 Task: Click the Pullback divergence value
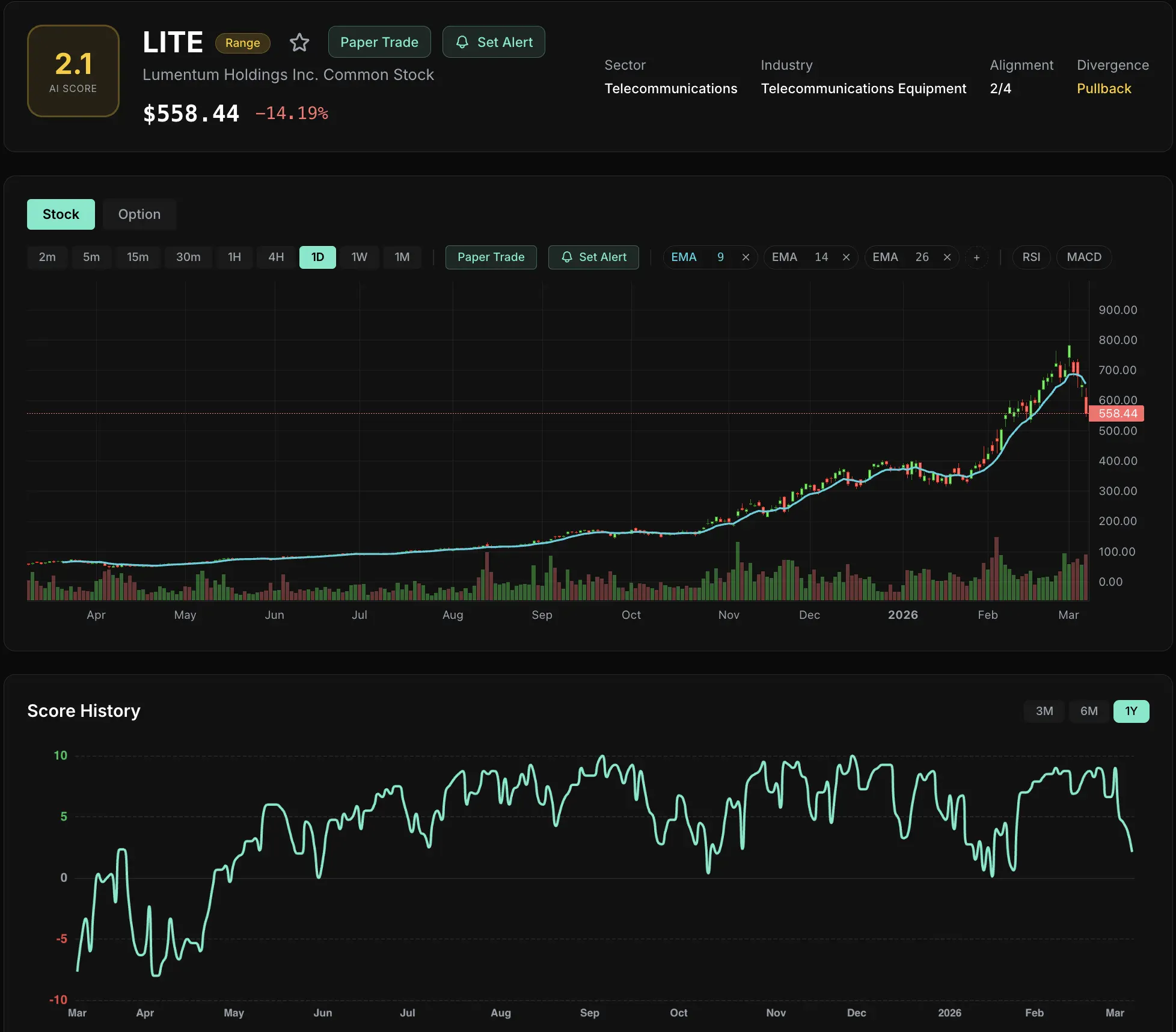coord(1104,88)
